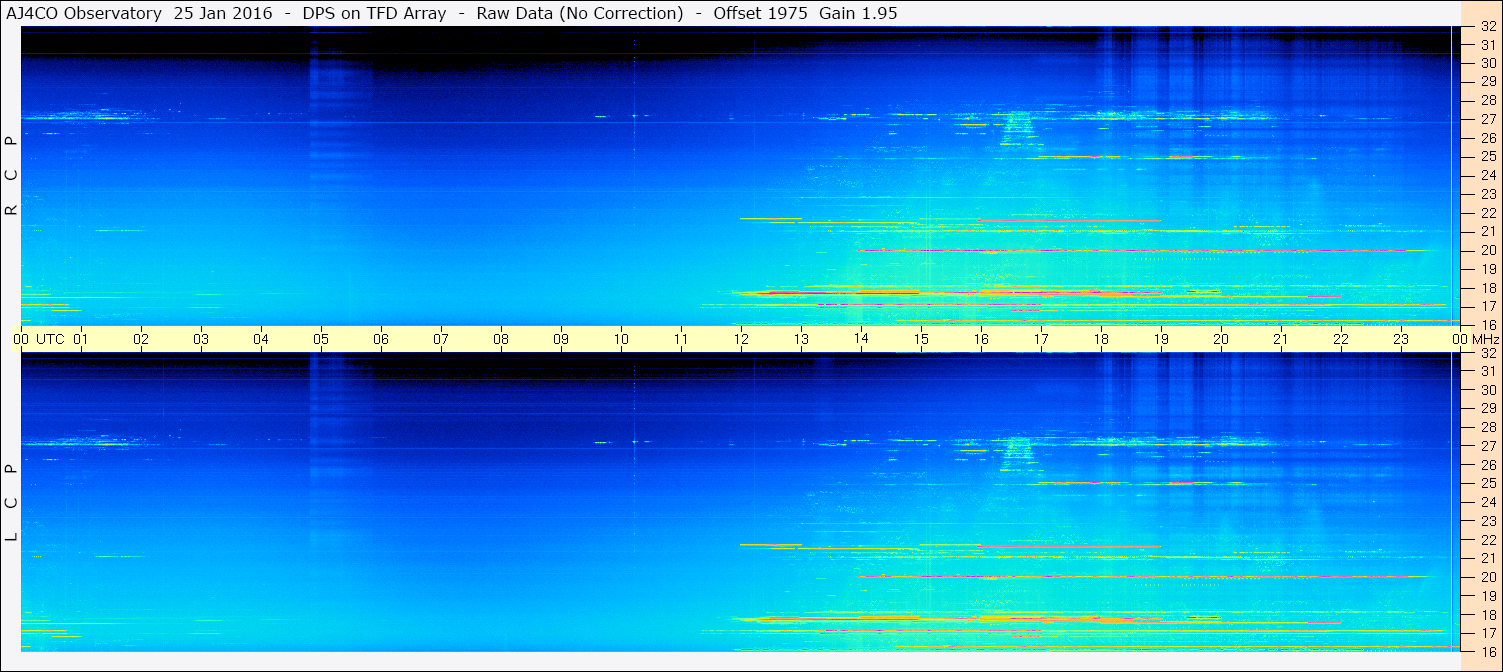
Task: Click hour marker 09 on the UTC axis
Action: pyautogui.click(x=561, y=339)
